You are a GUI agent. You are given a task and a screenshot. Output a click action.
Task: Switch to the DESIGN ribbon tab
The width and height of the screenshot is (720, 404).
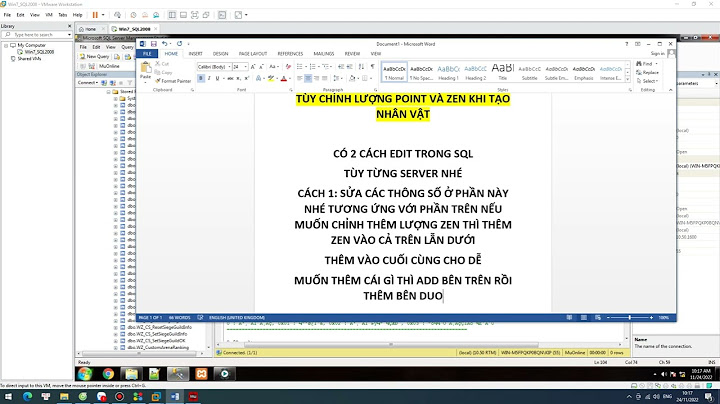pos(220,54)
